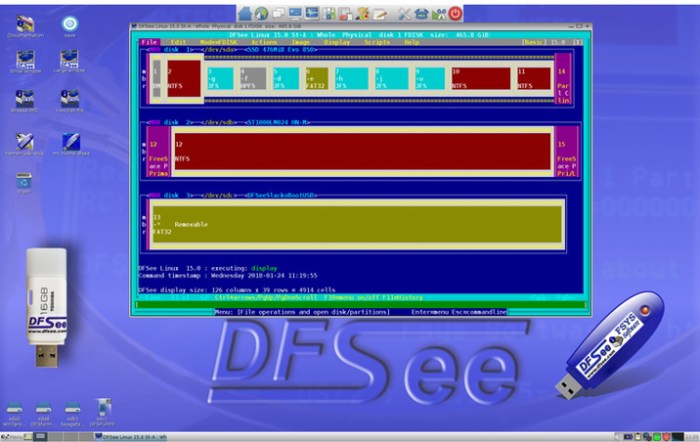Click the blue telephone icon in dock

click(x=421, y=14)
